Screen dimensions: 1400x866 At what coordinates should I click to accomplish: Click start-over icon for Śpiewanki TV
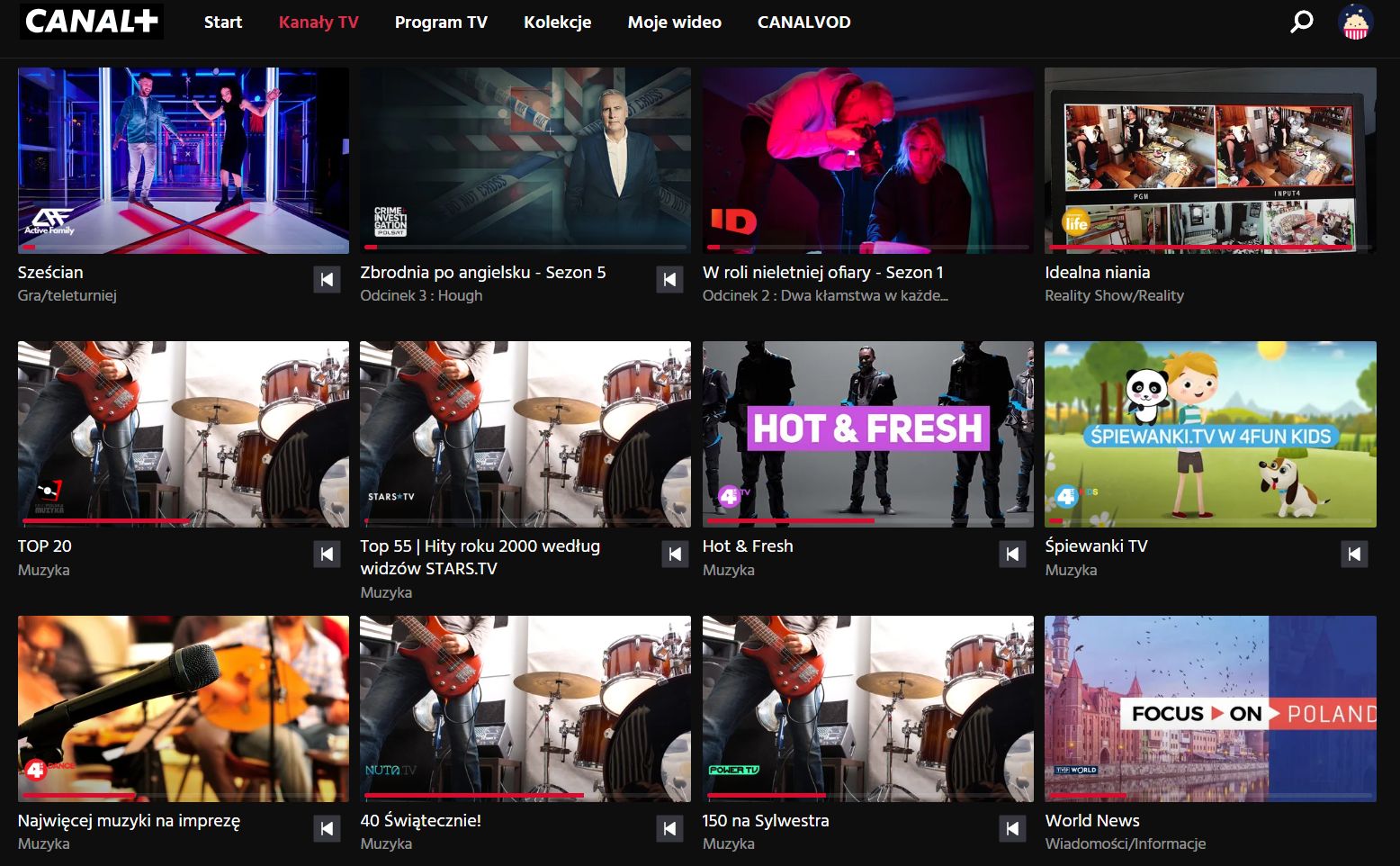(1354, 554)
